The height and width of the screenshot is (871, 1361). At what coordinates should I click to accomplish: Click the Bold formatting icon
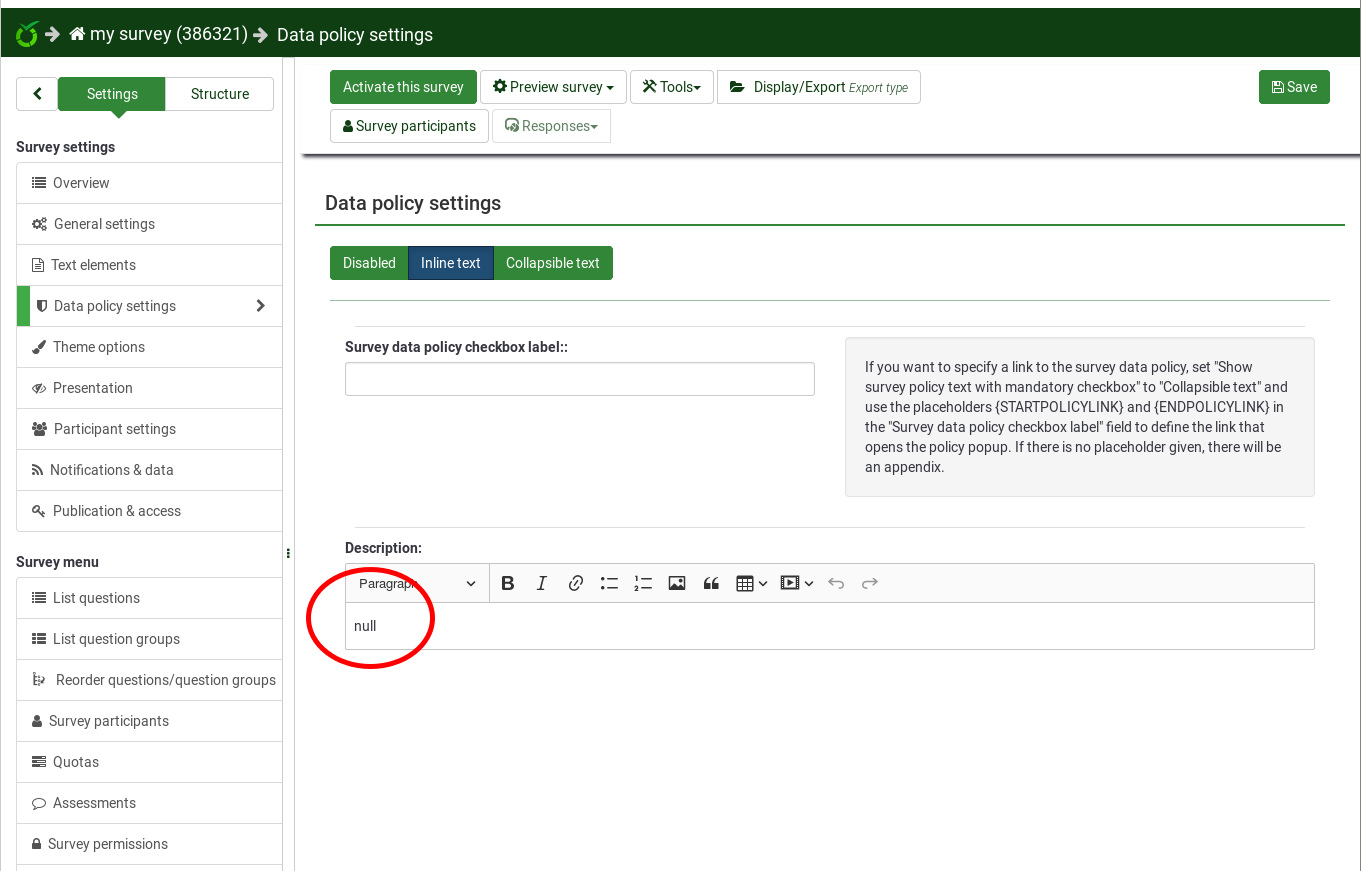coord(508,583)
